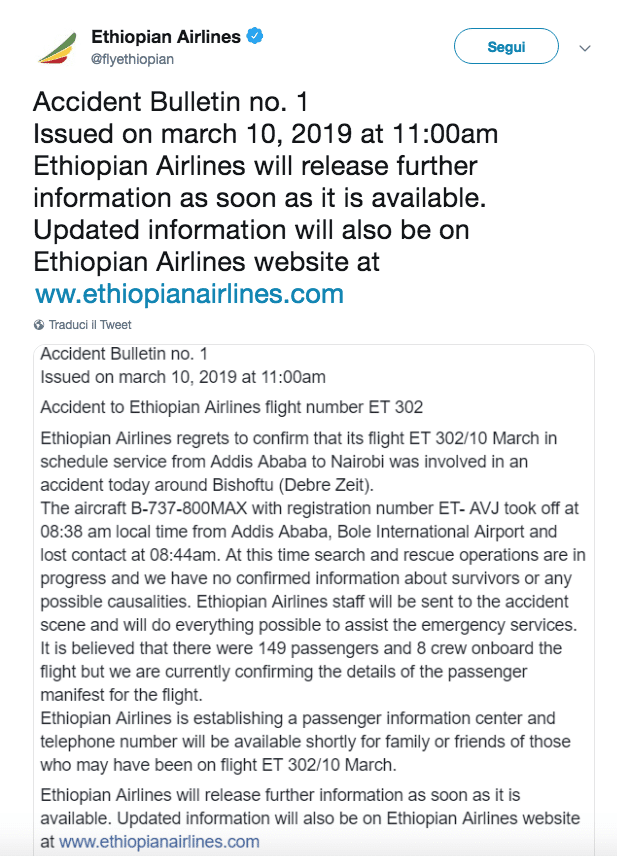The height and width of the screenshot is (856, 617).
Task: Click the final bulletin paragraph about further information
Action: pyautogui.click(x=300, y=817)
